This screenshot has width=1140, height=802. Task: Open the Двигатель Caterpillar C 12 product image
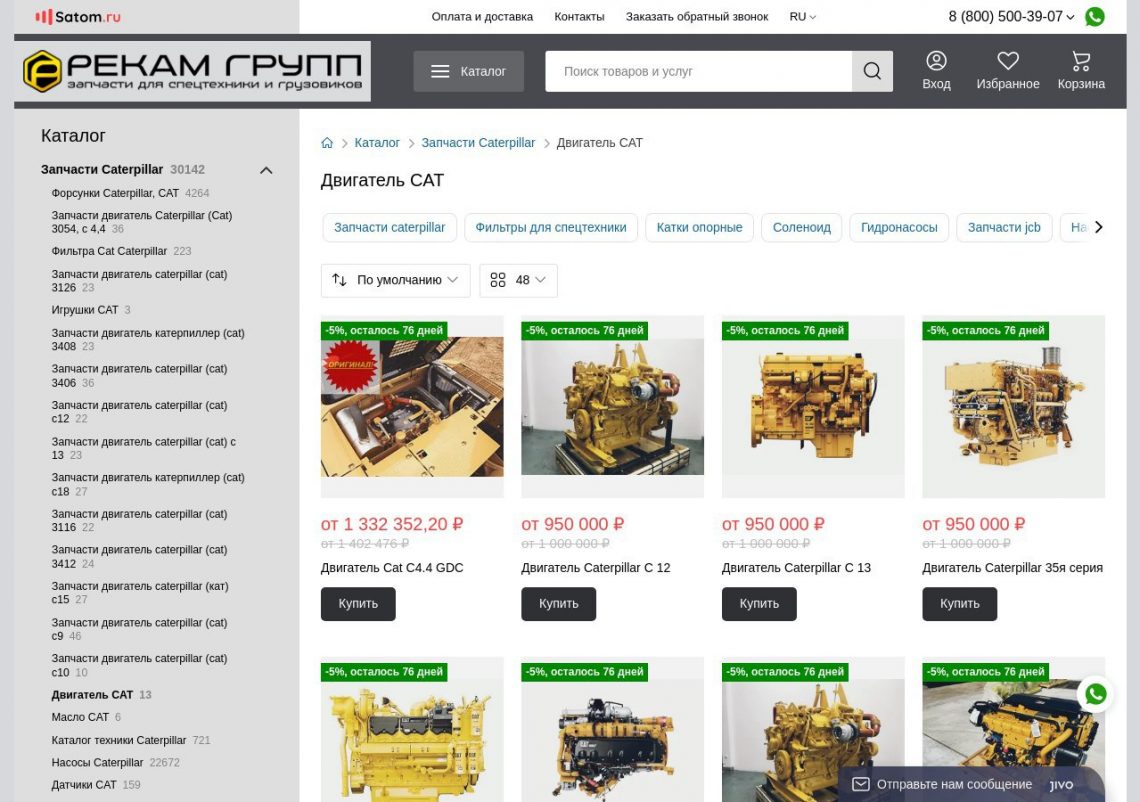[612, 406]
